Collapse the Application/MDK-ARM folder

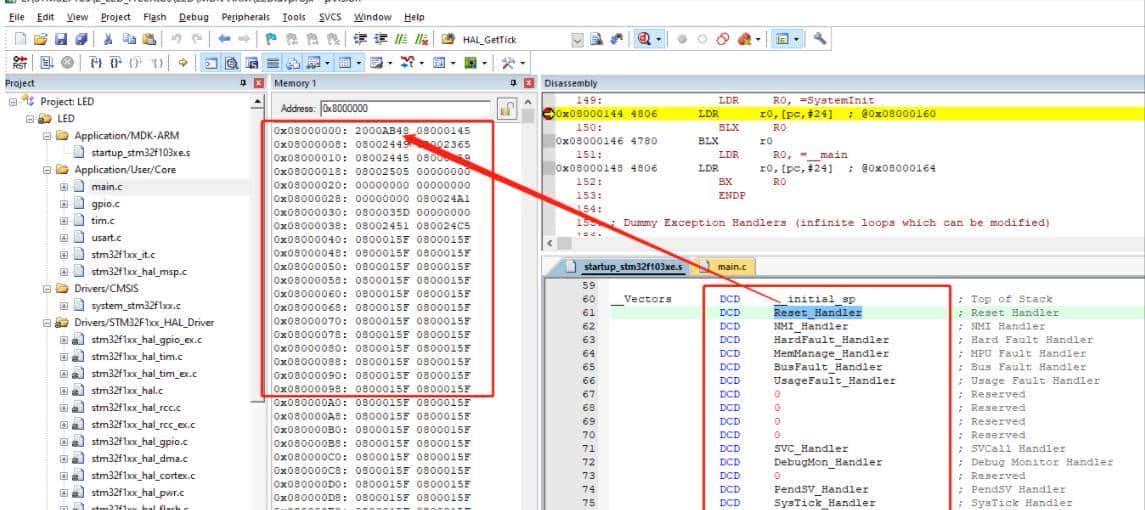(47, 136)
